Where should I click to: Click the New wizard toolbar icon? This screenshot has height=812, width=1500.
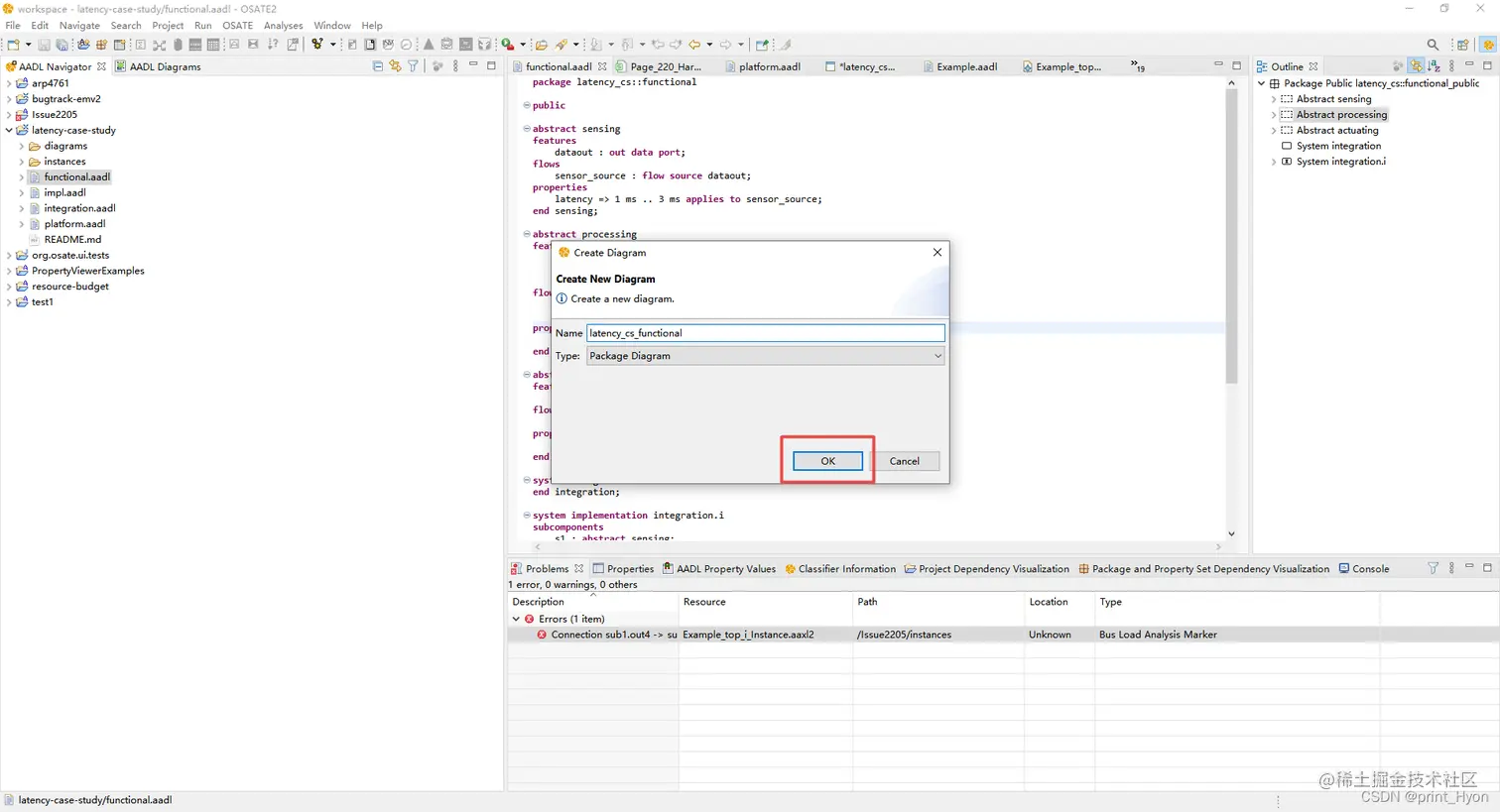click(13, 45)
